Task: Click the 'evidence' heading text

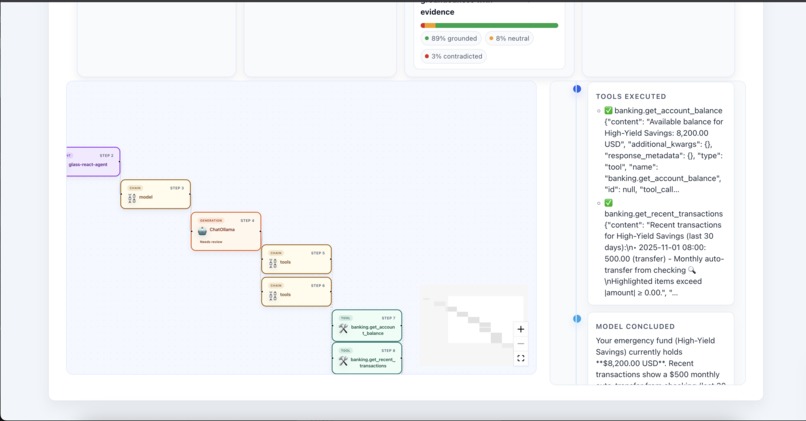Action: [437, 12]
